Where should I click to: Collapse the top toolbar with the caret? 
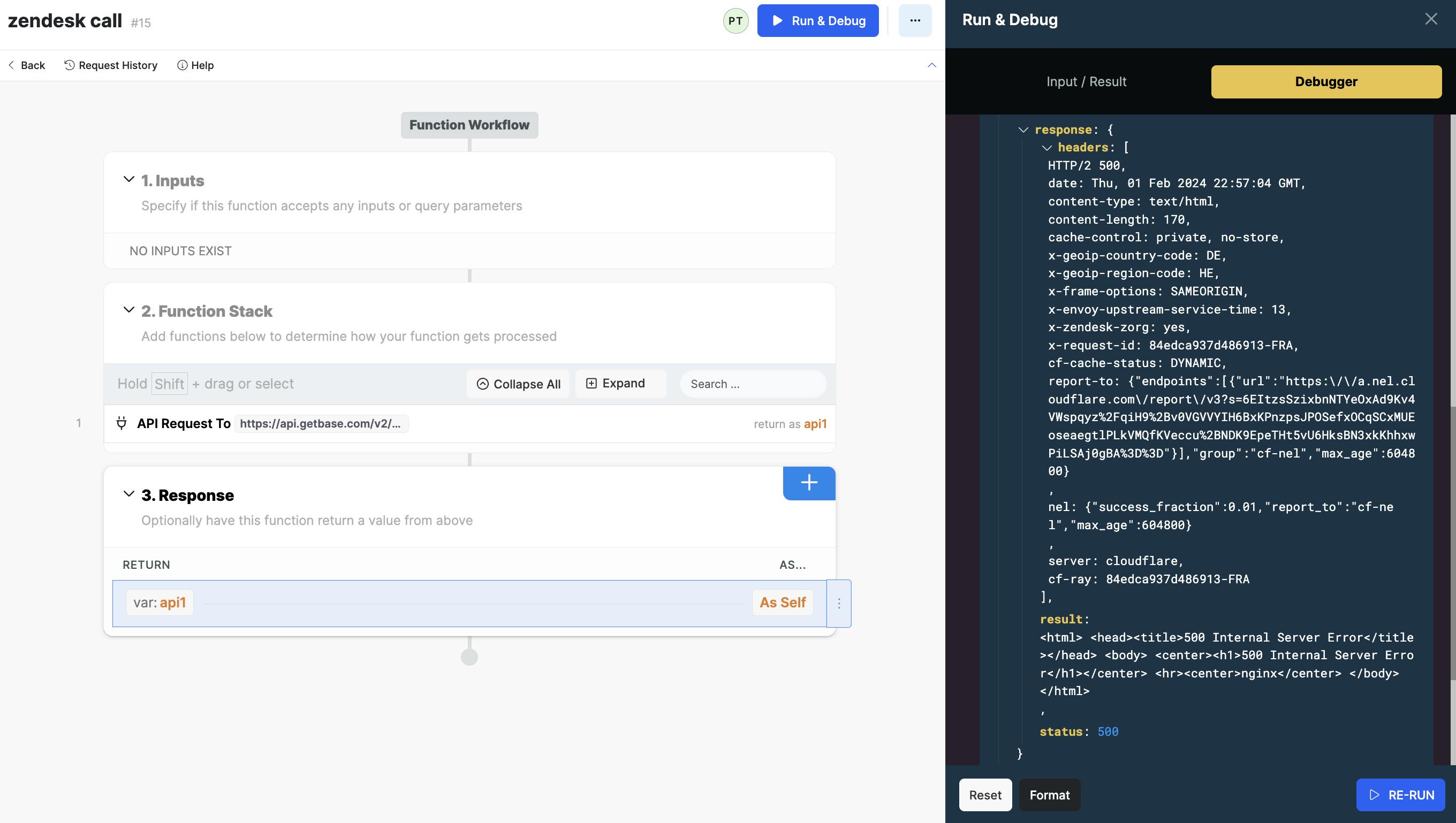pos(931,65)
